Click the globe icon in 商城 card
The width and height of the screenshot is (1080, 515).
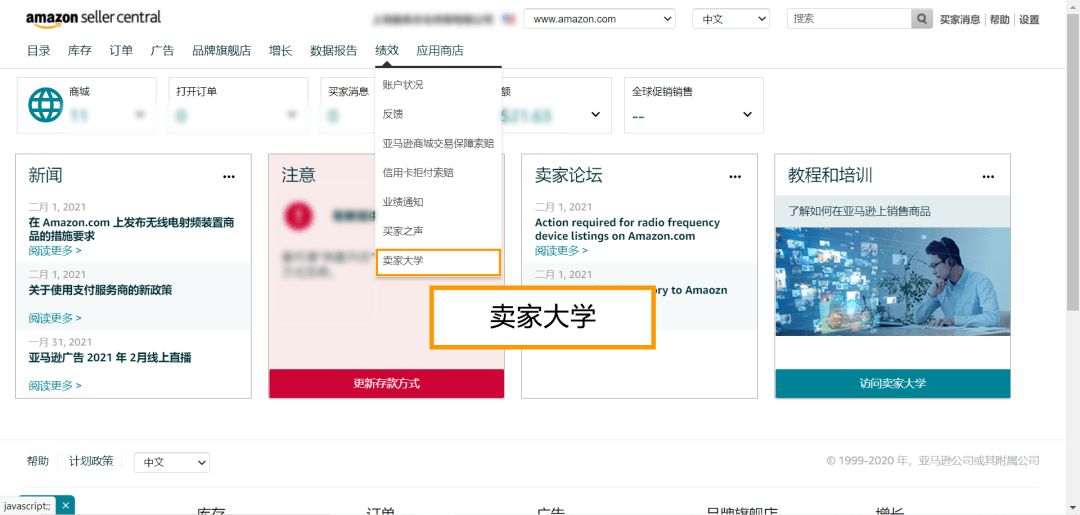pyautogui.click(x=45, y=105)
